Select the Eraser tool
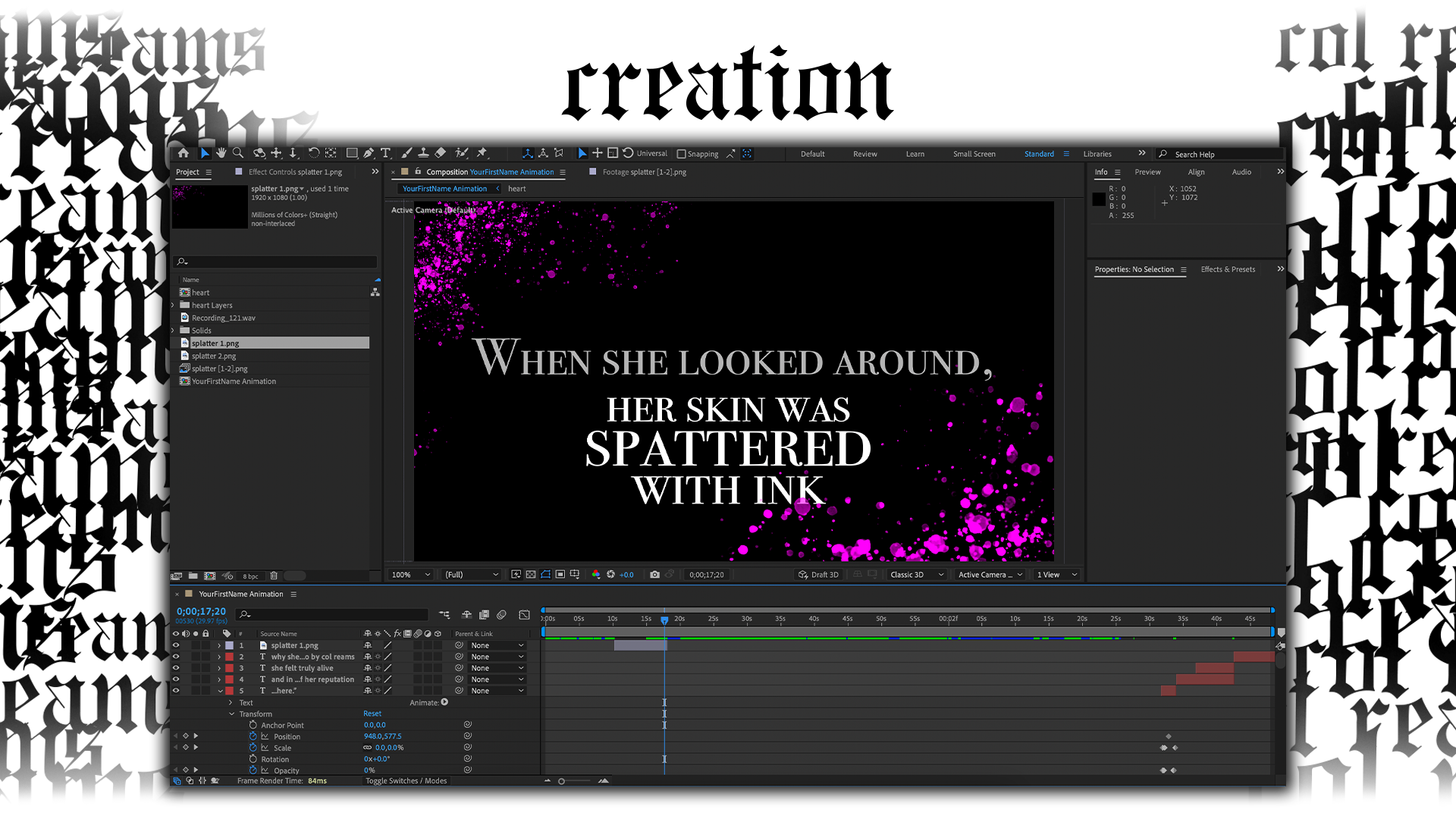 441,153
